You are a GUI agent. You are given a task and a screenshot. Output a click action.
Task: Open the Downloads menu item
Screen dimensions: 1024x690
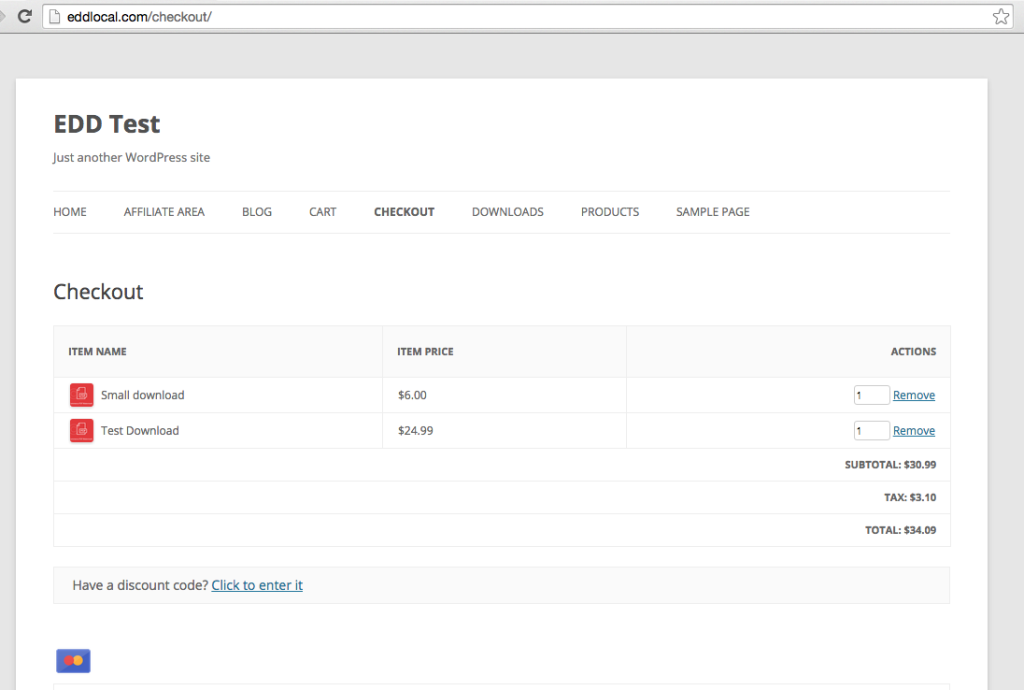[507, 212]
